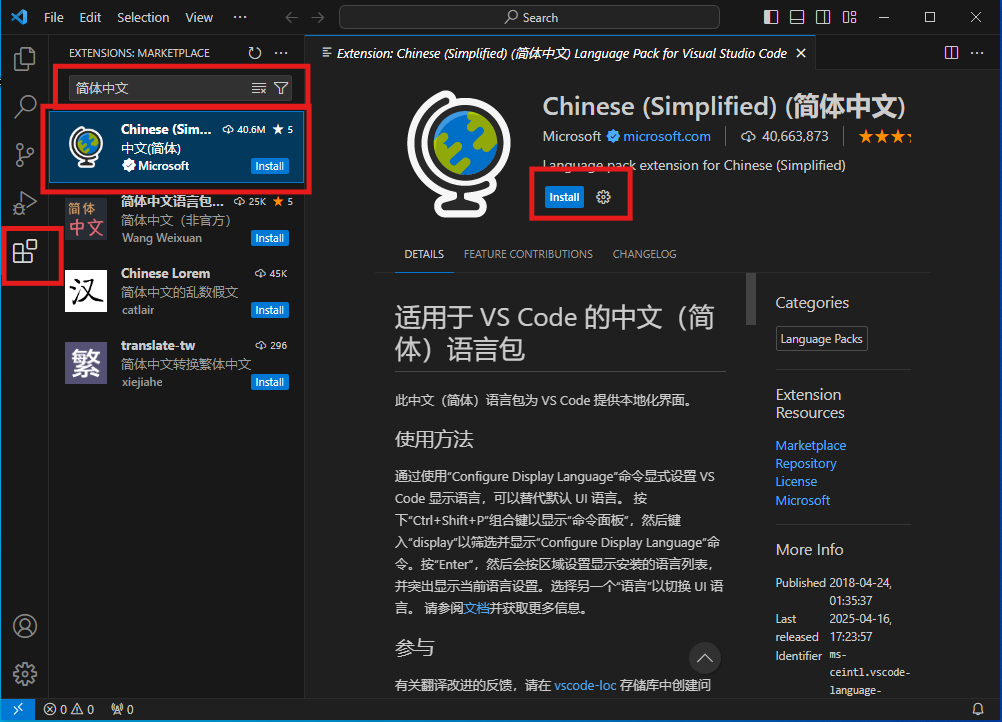This screenshot has height=722, width=1002.
Task: Install the Microsoft Chinese pack from list
Action: click(x=270, y=166)
